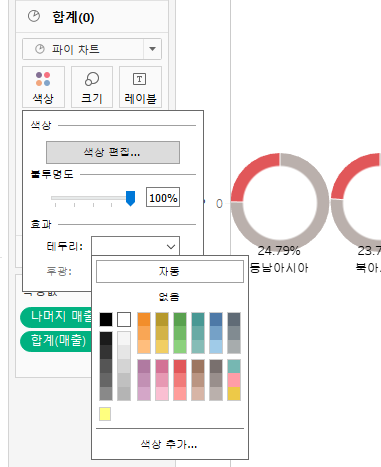Click the 24.79% label
Image resolution: width=381 pixels, height=467 pixels.
[x=279, y=251]
